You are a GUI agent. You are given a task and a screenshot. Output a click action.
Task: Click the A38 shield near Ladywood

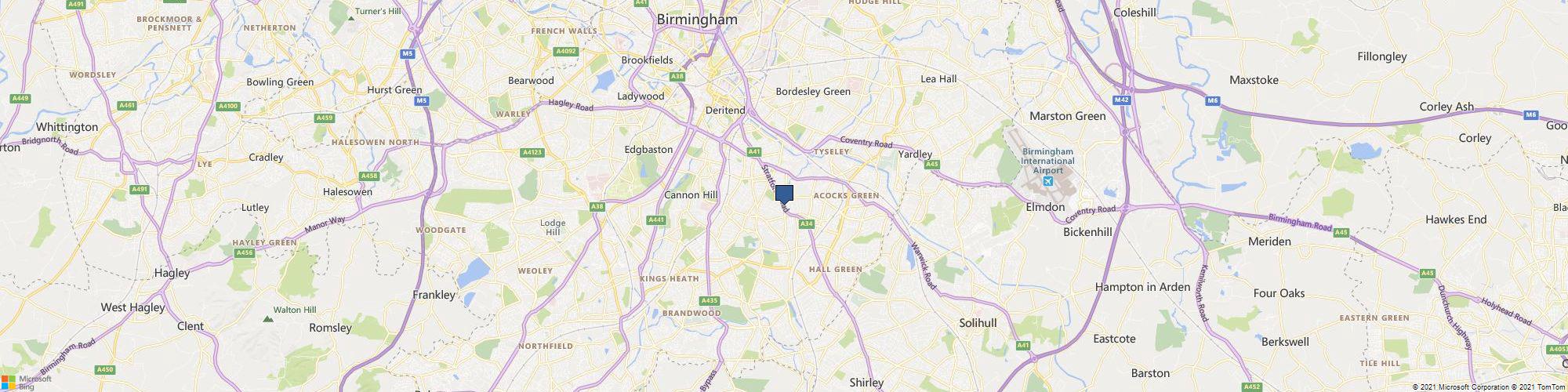click(677, 76)
